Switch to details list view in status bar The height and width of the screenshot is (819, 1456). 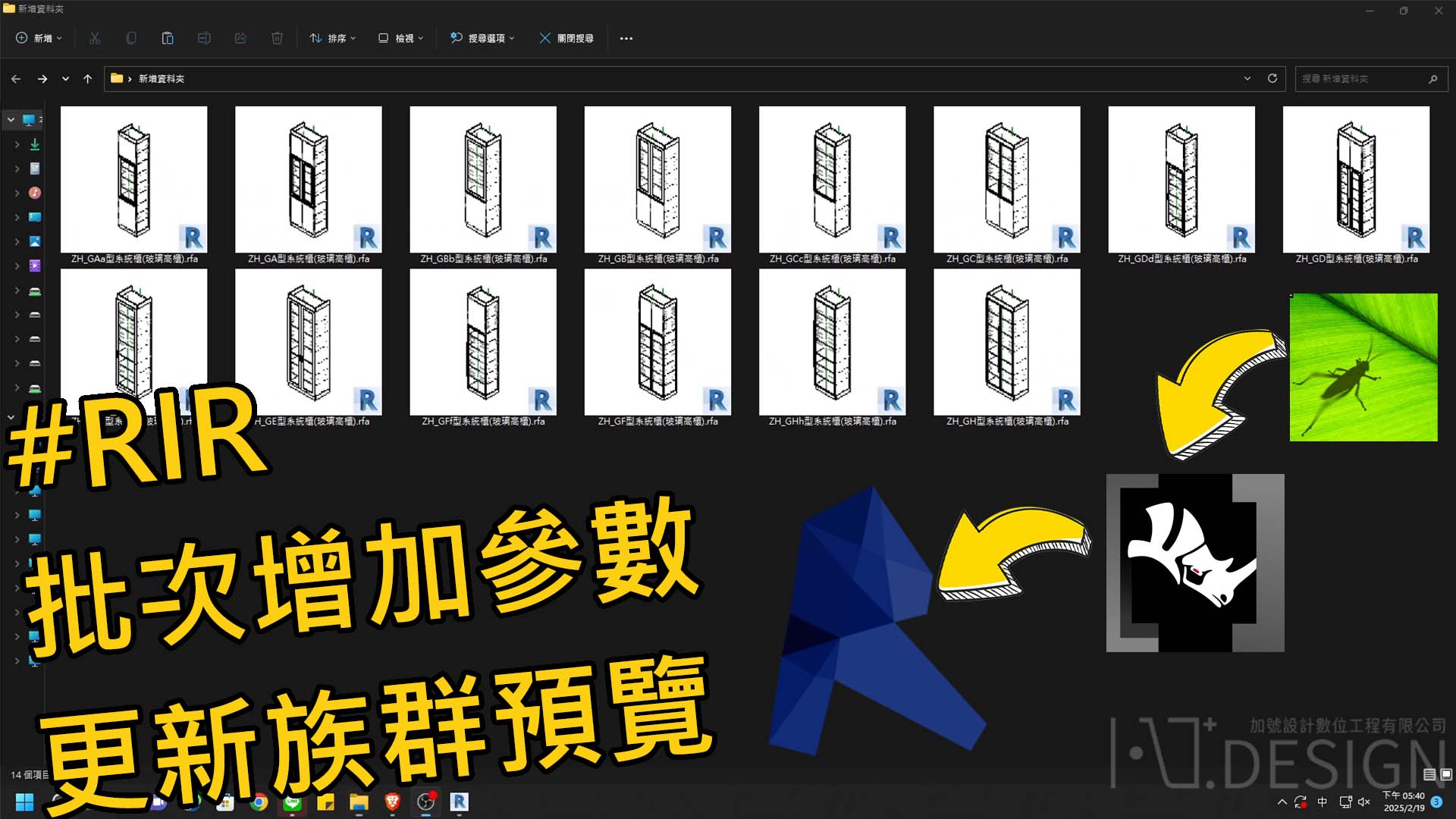[x=1429, y=774]
